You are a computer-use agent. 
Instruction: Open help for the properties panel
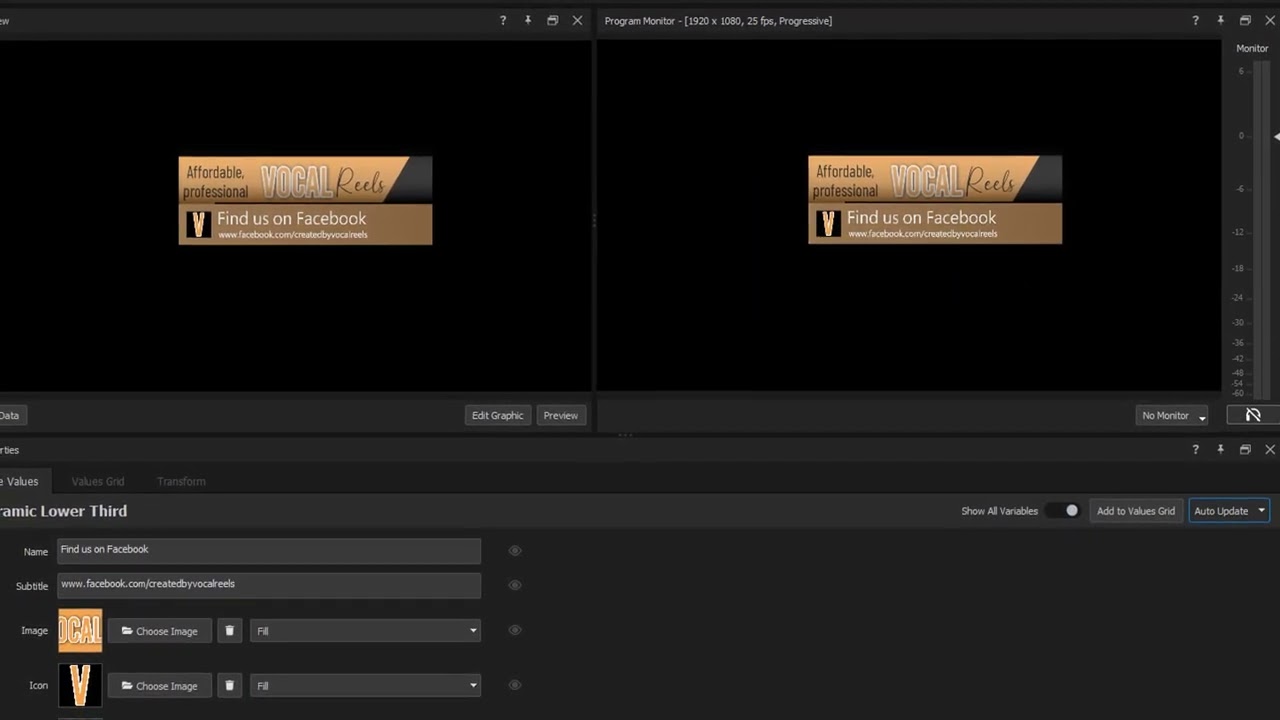1195,450
